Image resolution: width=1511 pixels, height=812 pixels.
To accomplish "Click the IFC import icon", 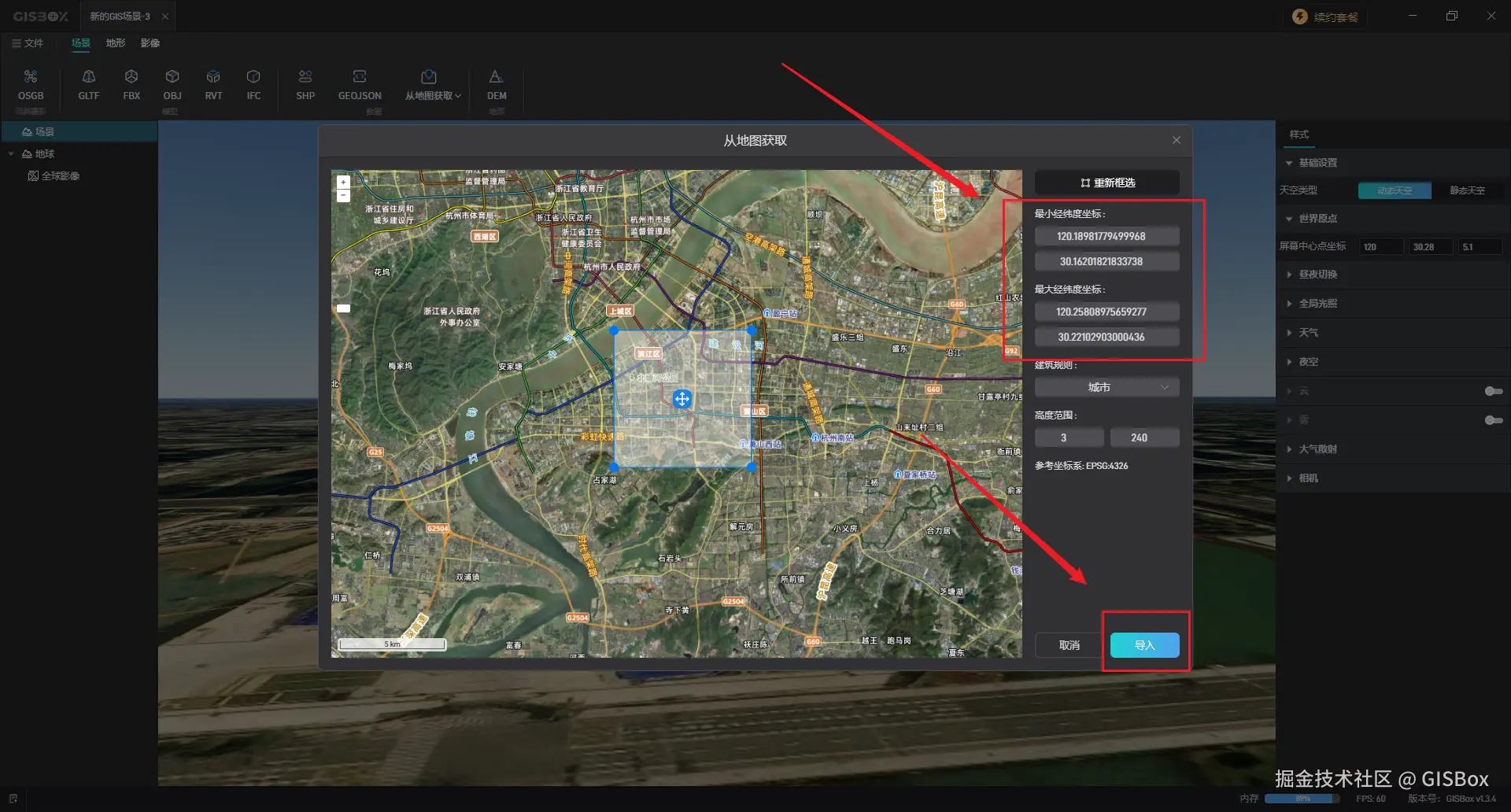I will pos(253,76).
